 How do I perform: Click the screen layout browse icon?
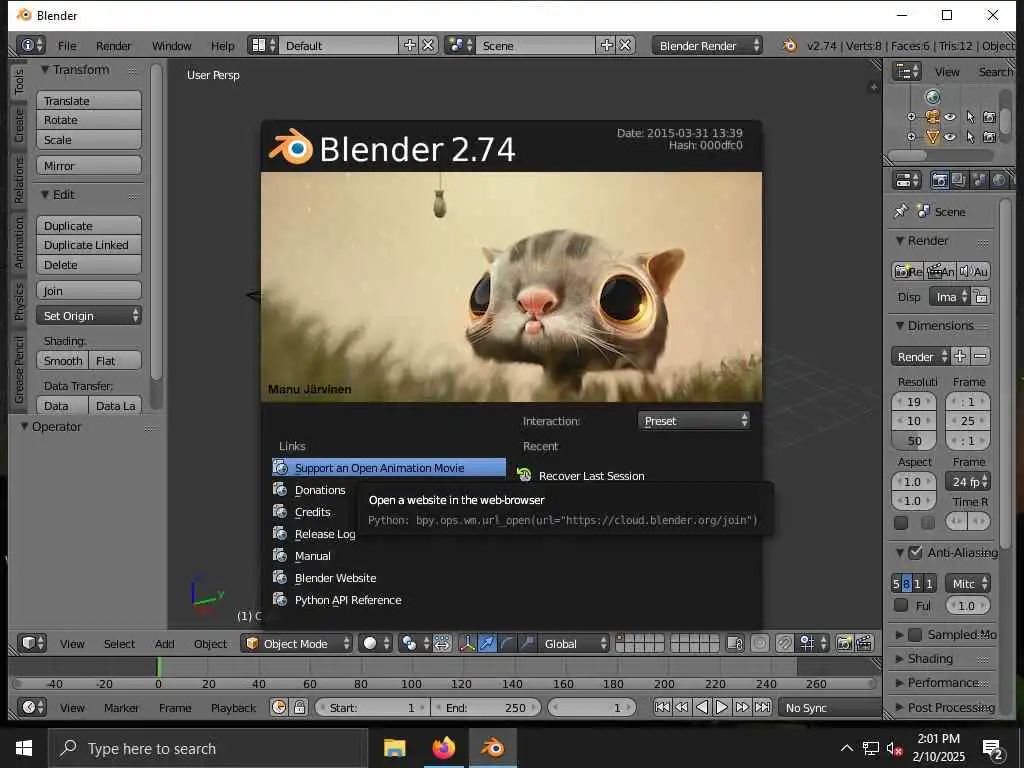263,45
